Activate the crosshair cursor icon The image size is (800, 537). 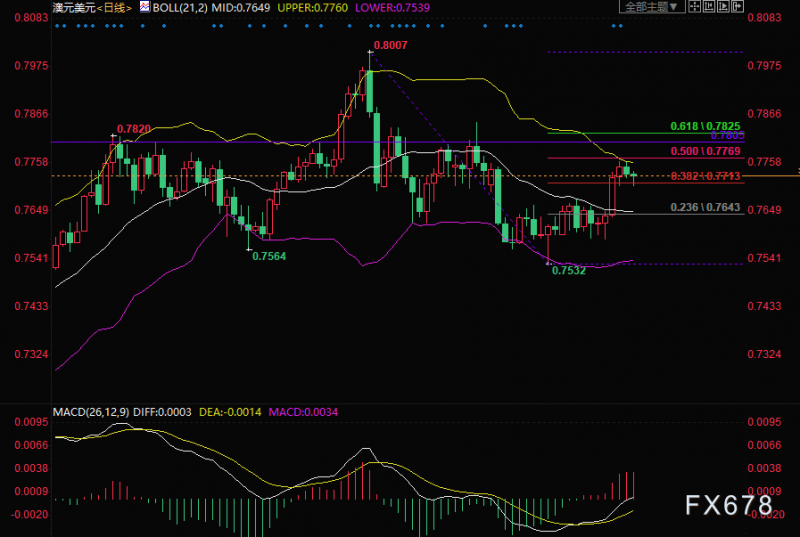pos(694,6)
